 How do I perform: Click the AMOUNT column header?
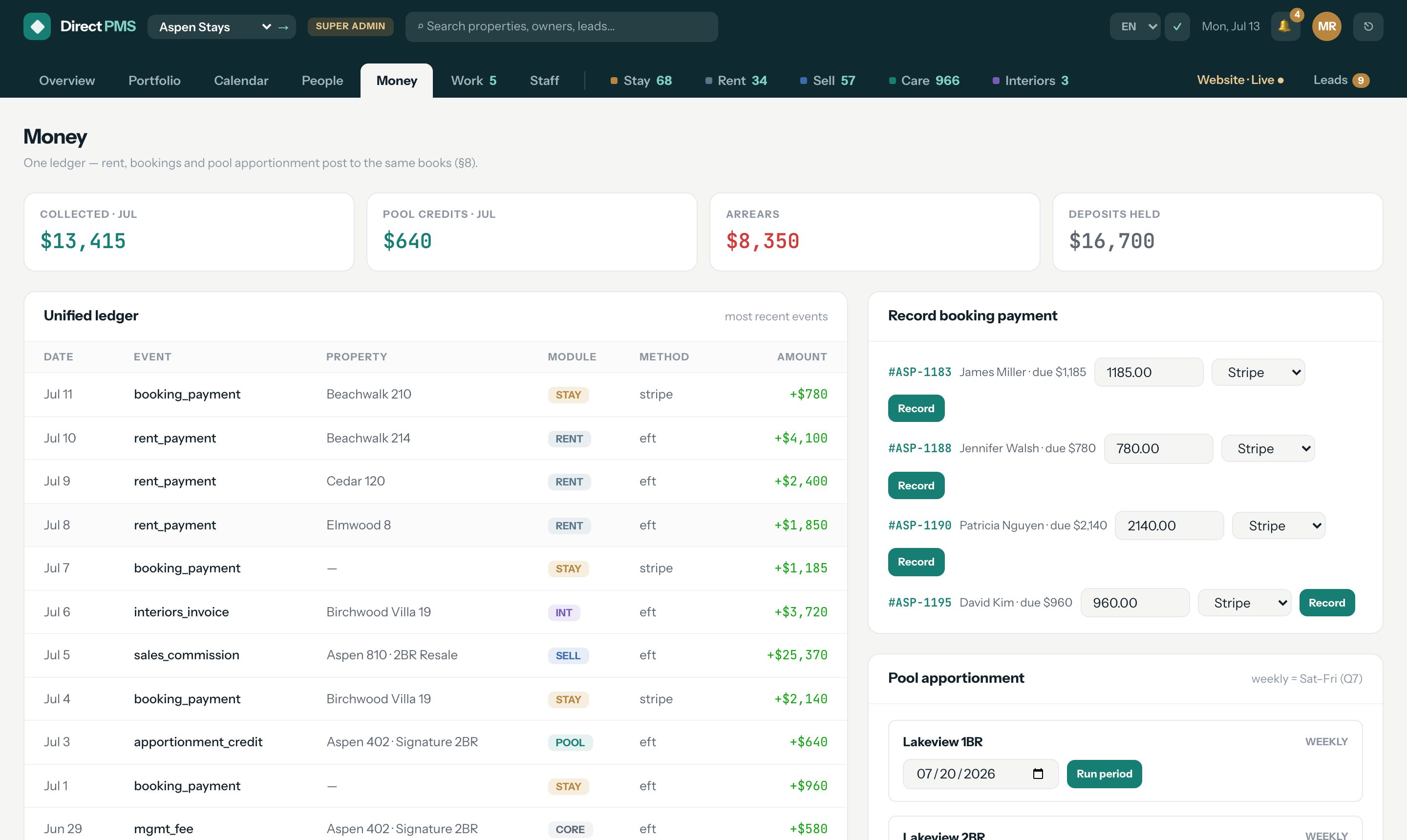click(x=802, y=357)
